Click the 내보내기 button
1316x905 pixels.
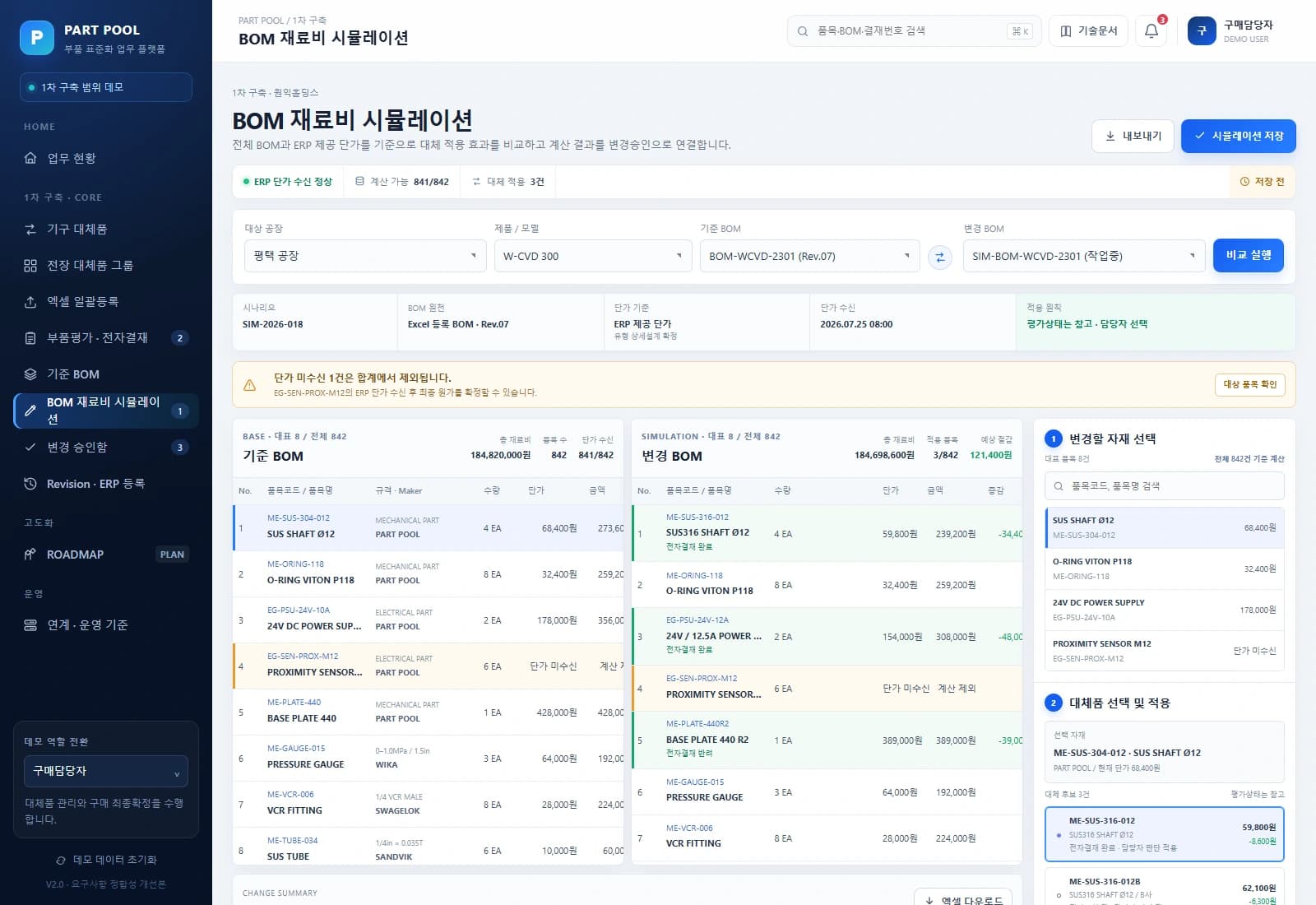click(1133, 136)
